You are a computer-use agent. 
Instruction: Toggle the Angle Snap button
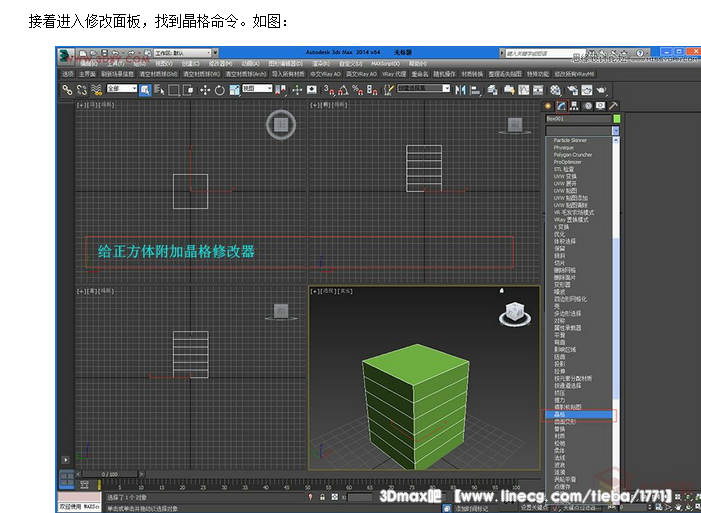[343, 90]
